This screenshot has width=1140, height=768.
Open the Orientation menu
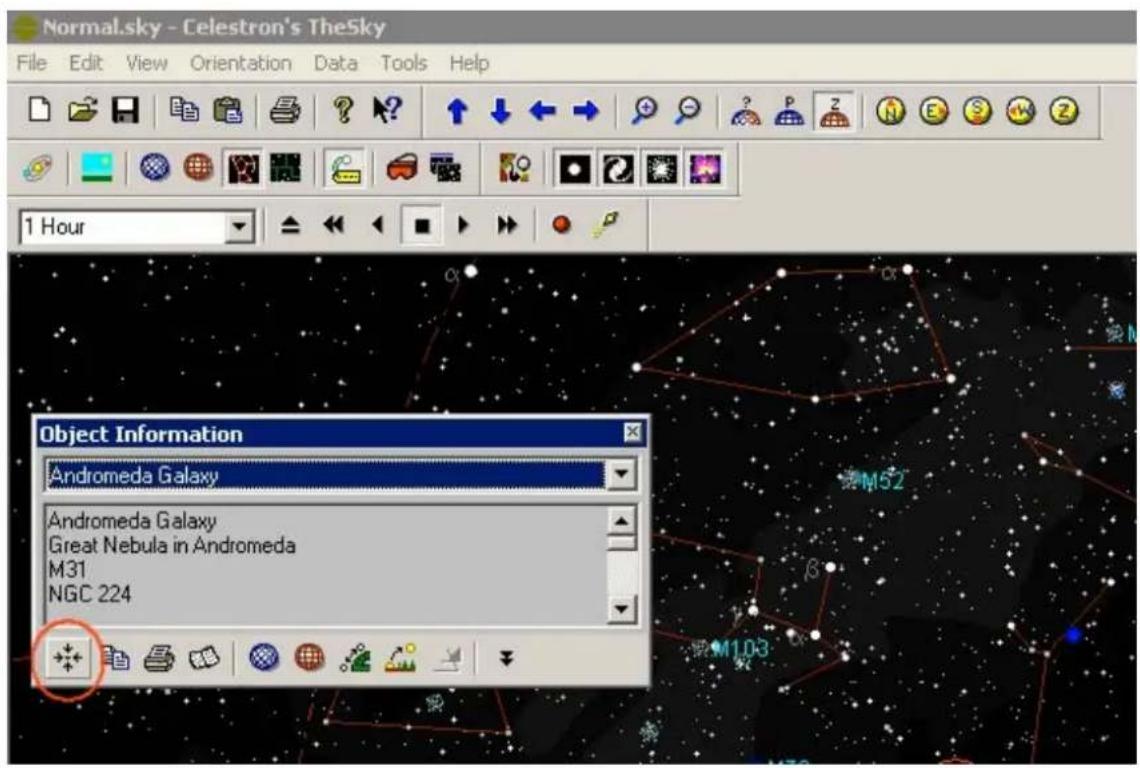(241, 63)
